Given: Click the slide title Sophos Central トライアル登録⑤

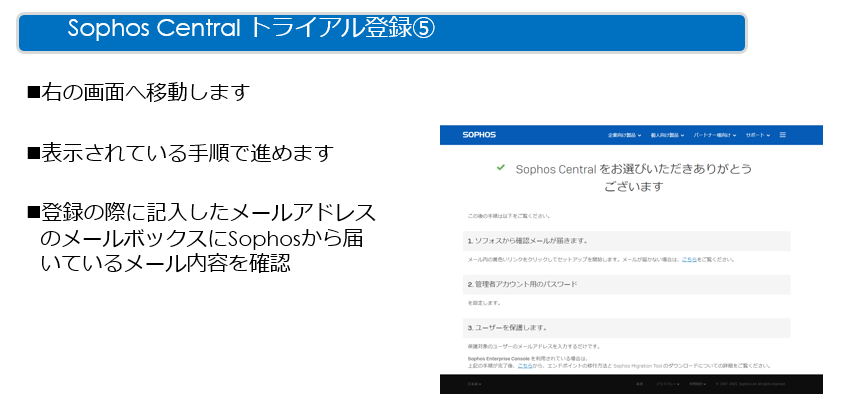Looking at the screenshot, I should click(251, 29).
